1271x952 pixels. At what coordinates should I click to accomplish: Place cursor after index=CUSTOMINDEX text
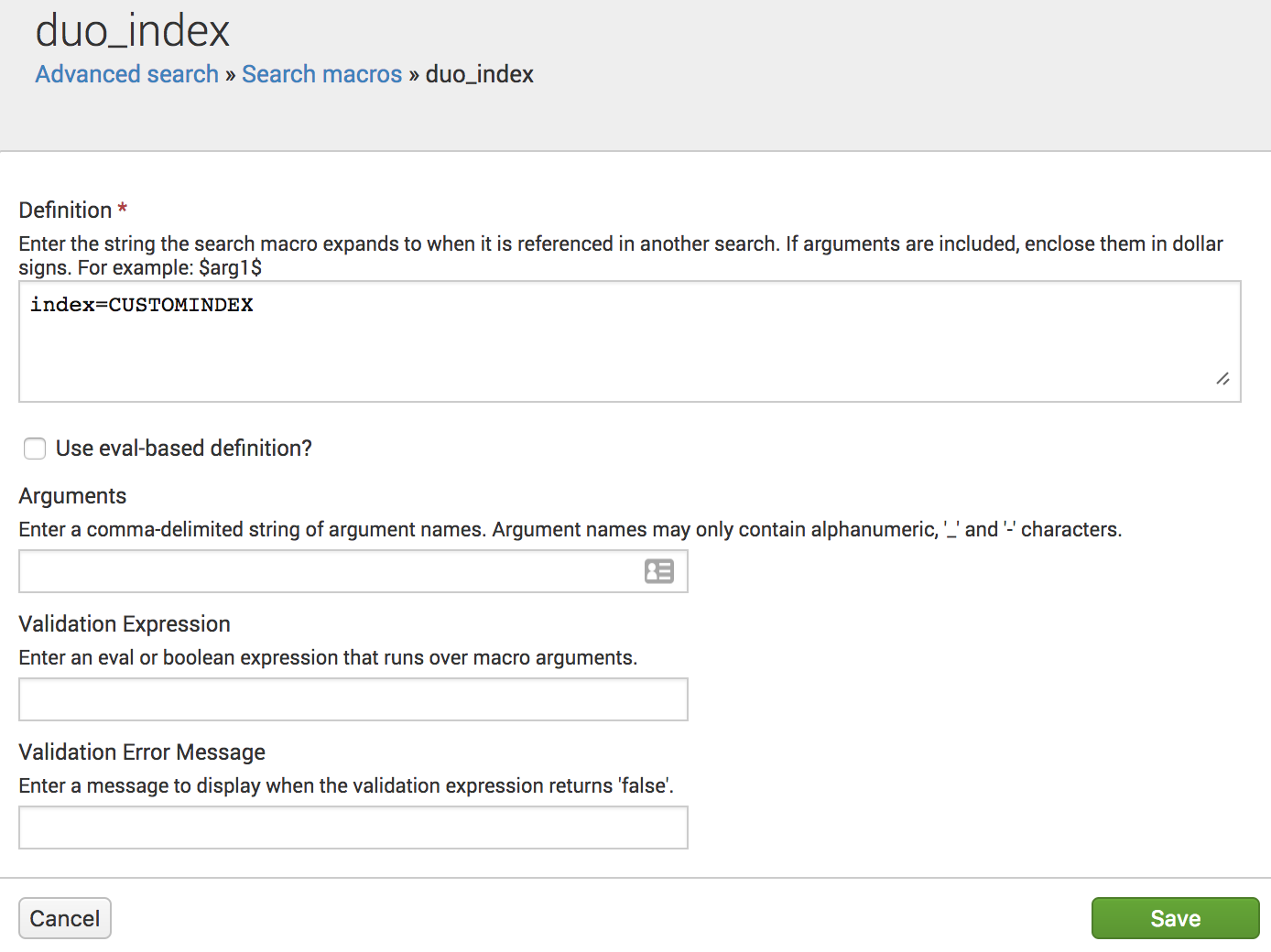(255, 304)
